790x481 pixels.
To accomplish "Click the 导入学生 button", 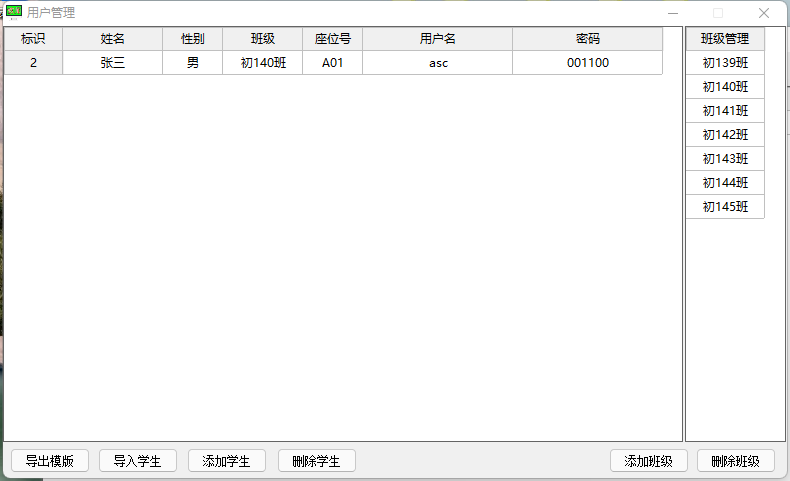I will tap(138, 460).
